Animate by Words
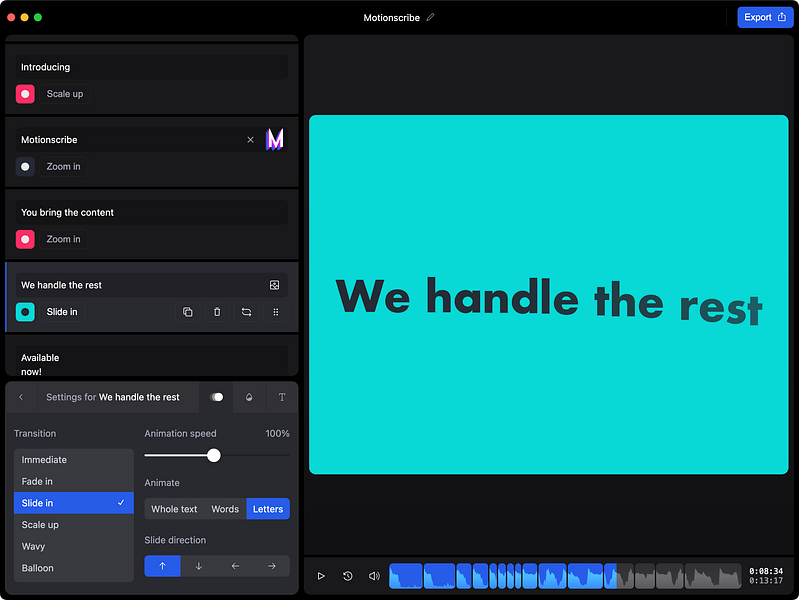Screen dimensions: 799x600 point(225,509)
